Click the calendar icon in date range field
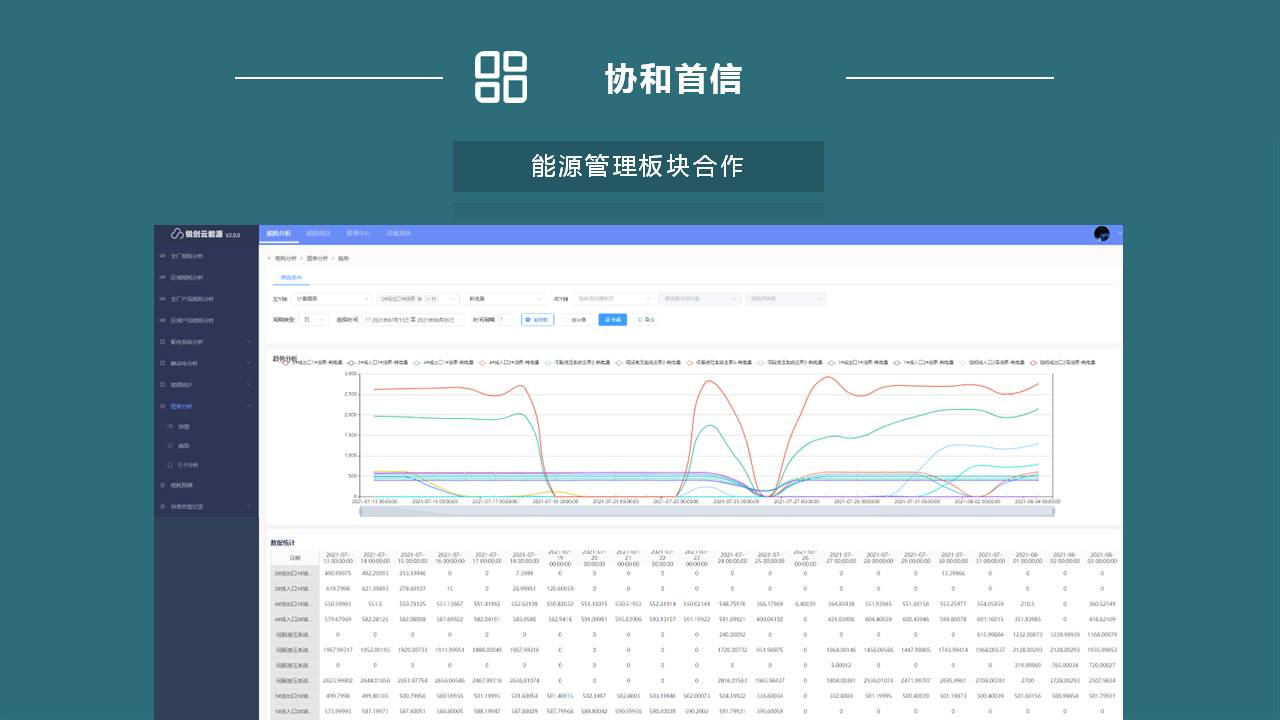Image resolution: width=1280 pixels, height=720 pixels. 367,320
